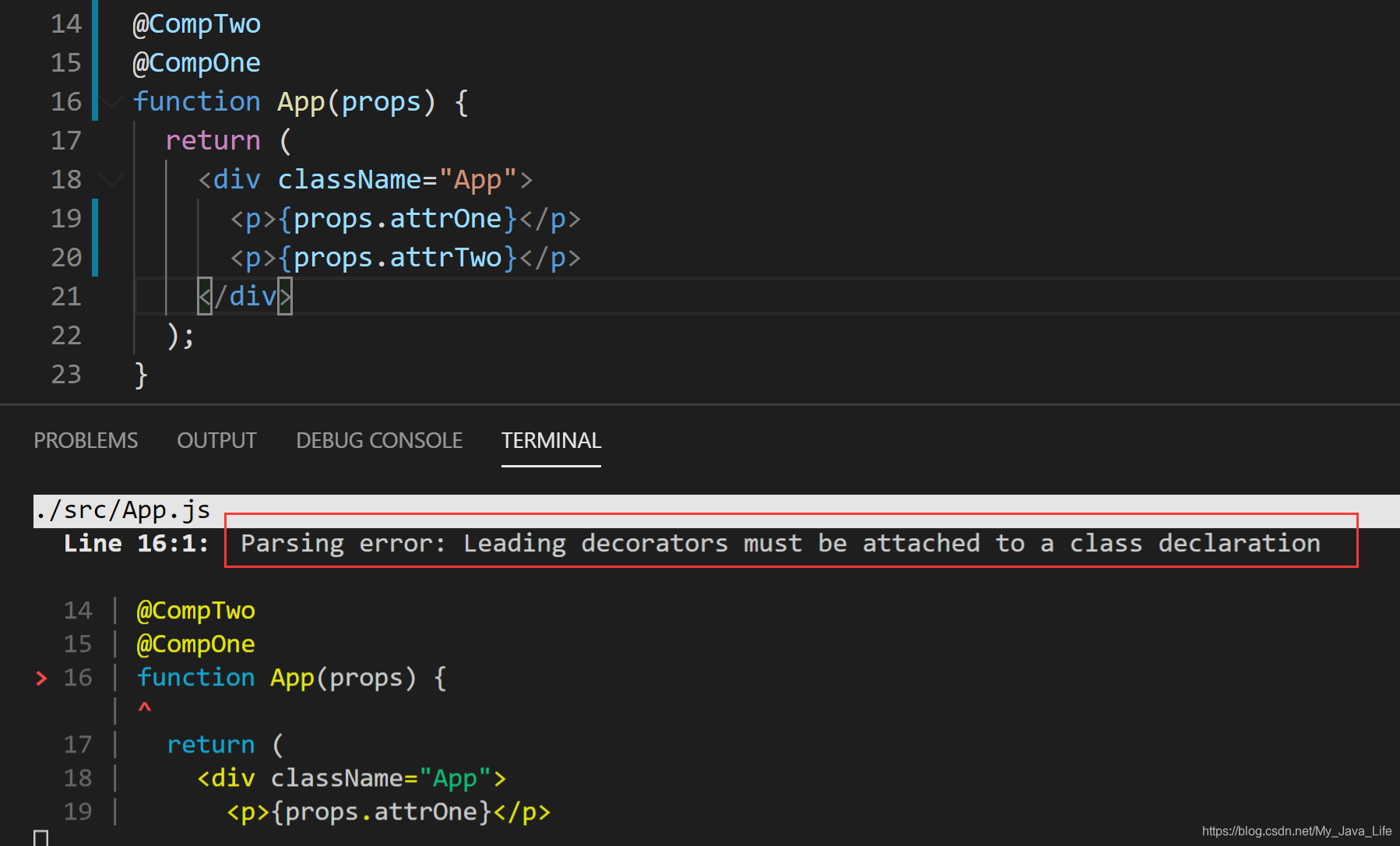
Task: Click 'function App(props)' in terminal line 16
Action: [x=277, y=678]
